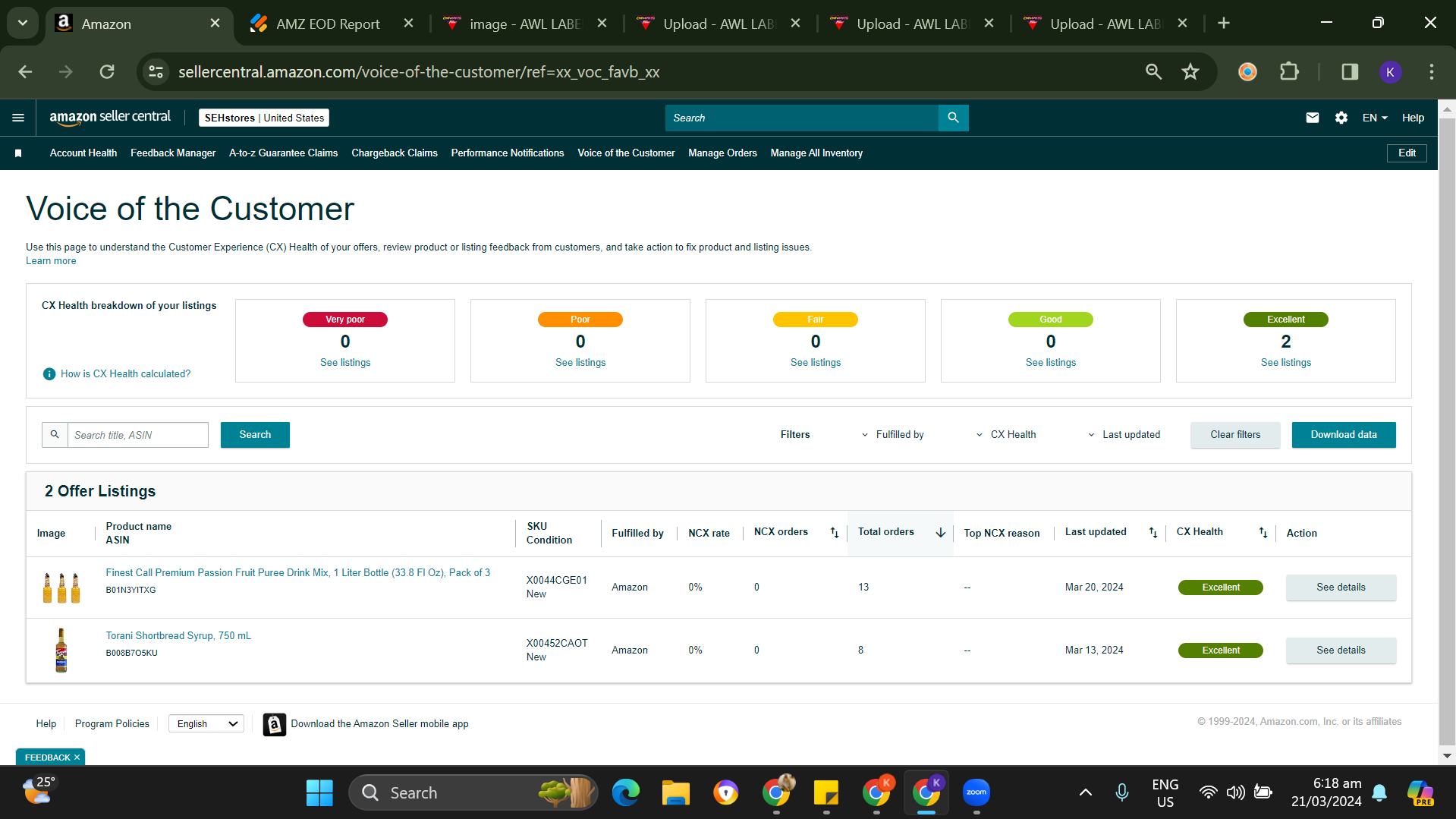
Task: Open Feedback Manager in favorites bar
Action: tap(173, 153)
